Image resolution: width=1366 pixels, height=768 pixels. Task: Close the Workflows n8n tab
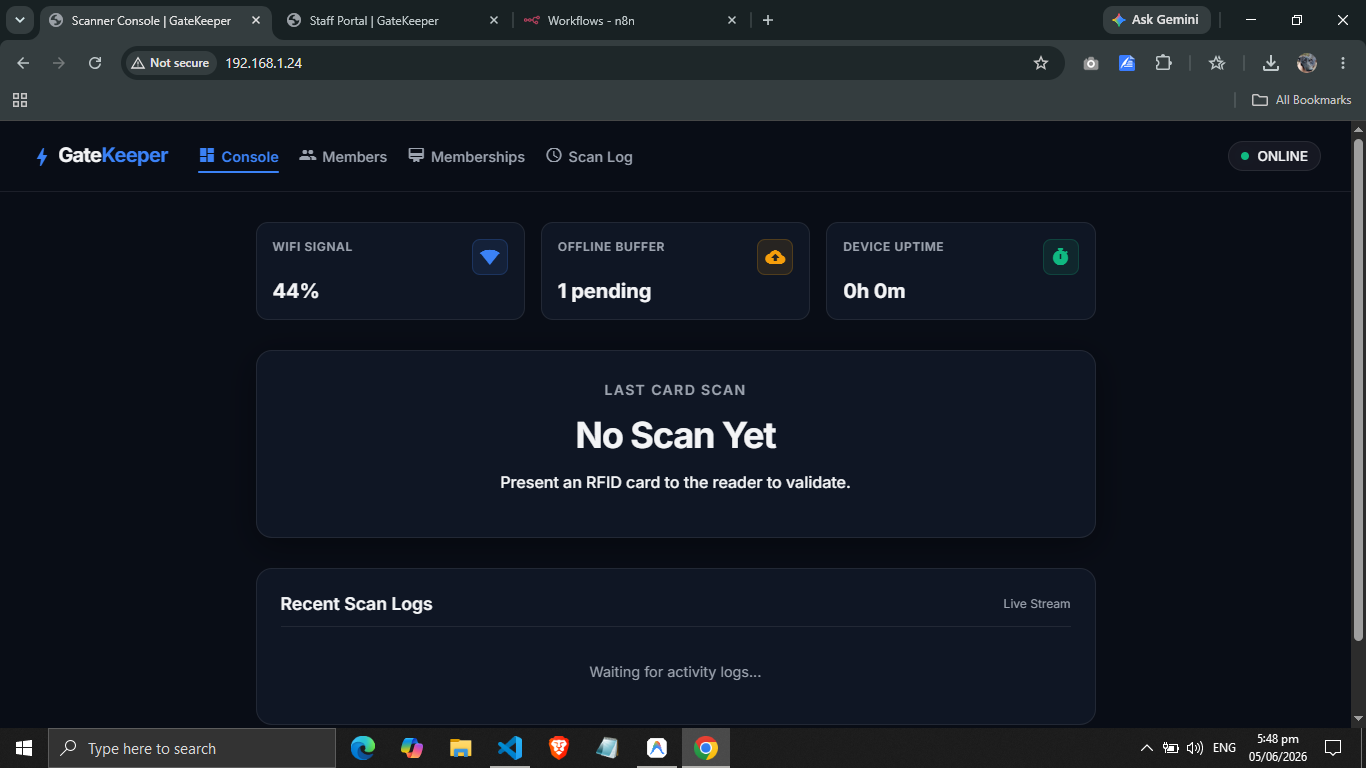tap(732, 20)
